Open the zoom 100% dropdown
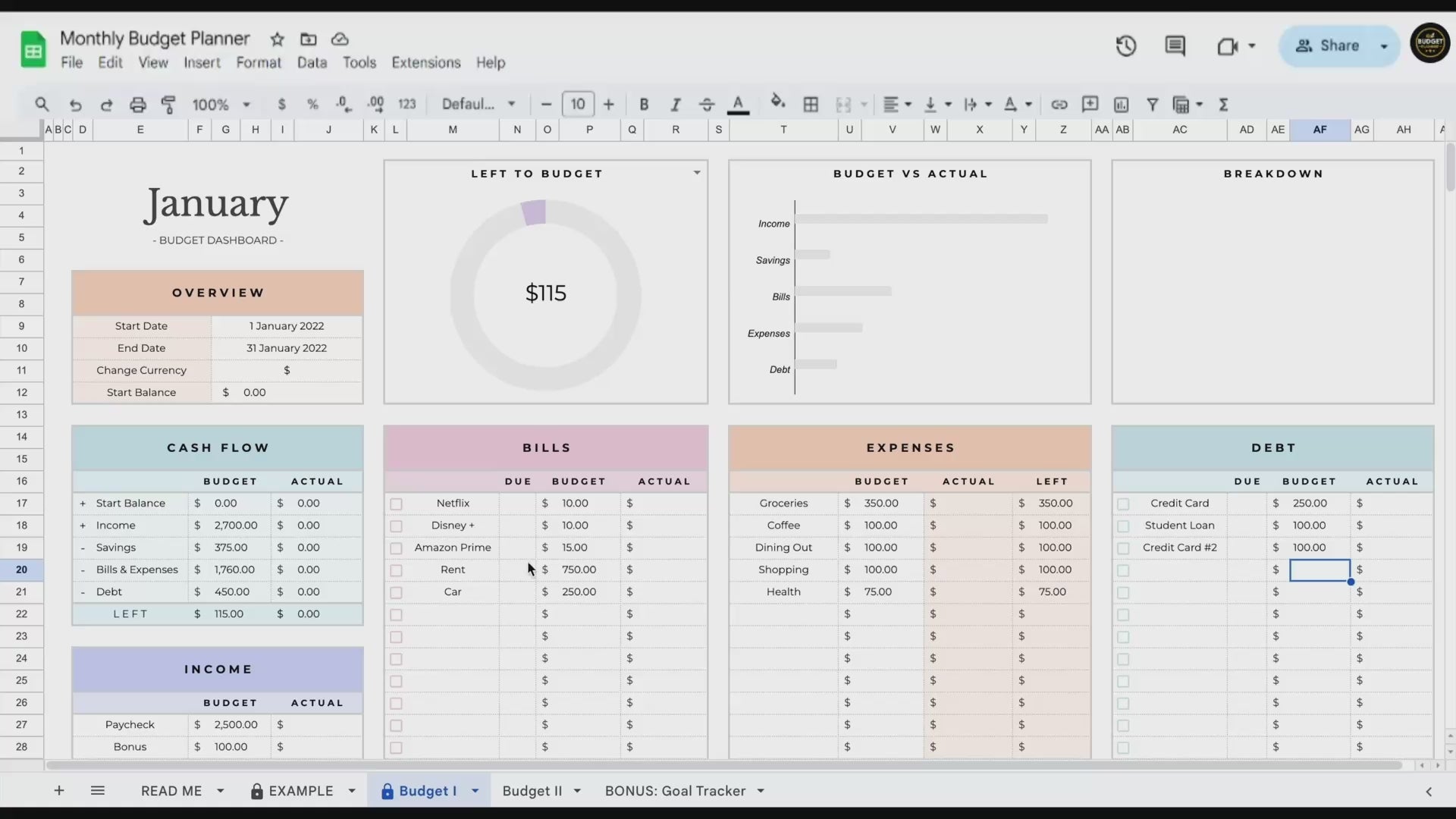The height and width of the screenshot is (819, 1456). click(x=221, y=105)
